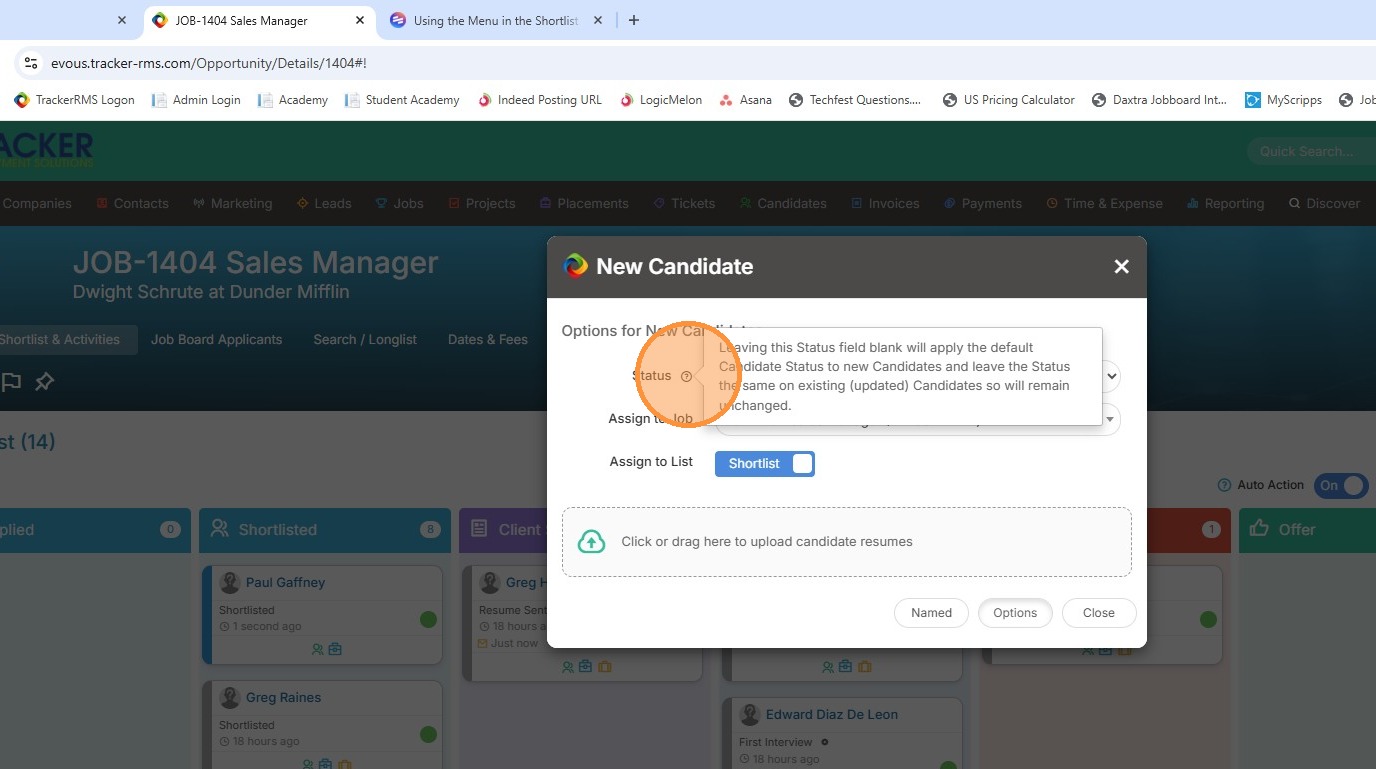The width and height of the screenshot is (1376, 769).
Task: Open Paul Gaffney's candidate card name
Action: pos(285,583)
